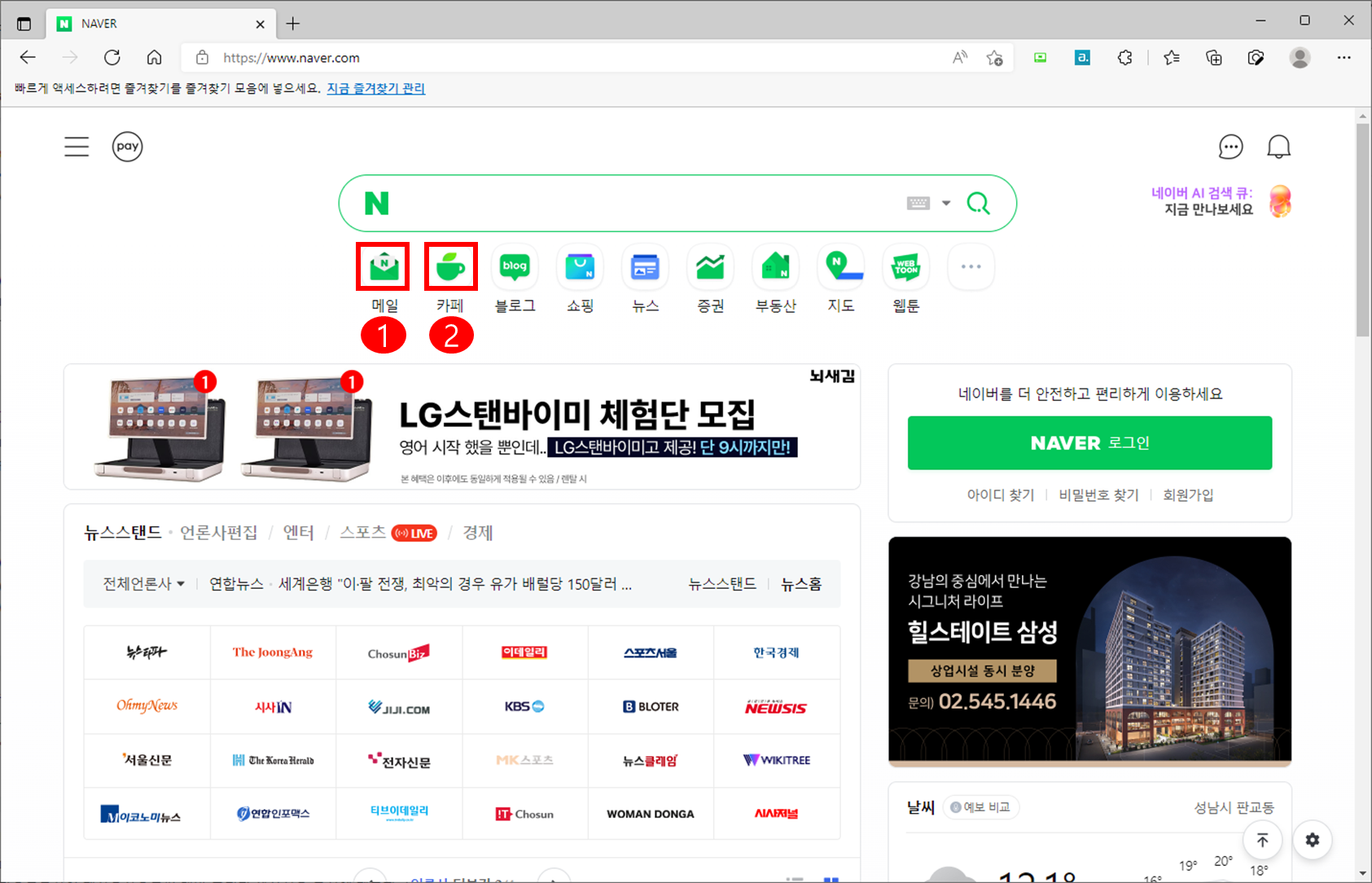1372x883 pixels.
Task: Toggle 예보 비교 in weather widget
Action: click(x=981, y=807)
